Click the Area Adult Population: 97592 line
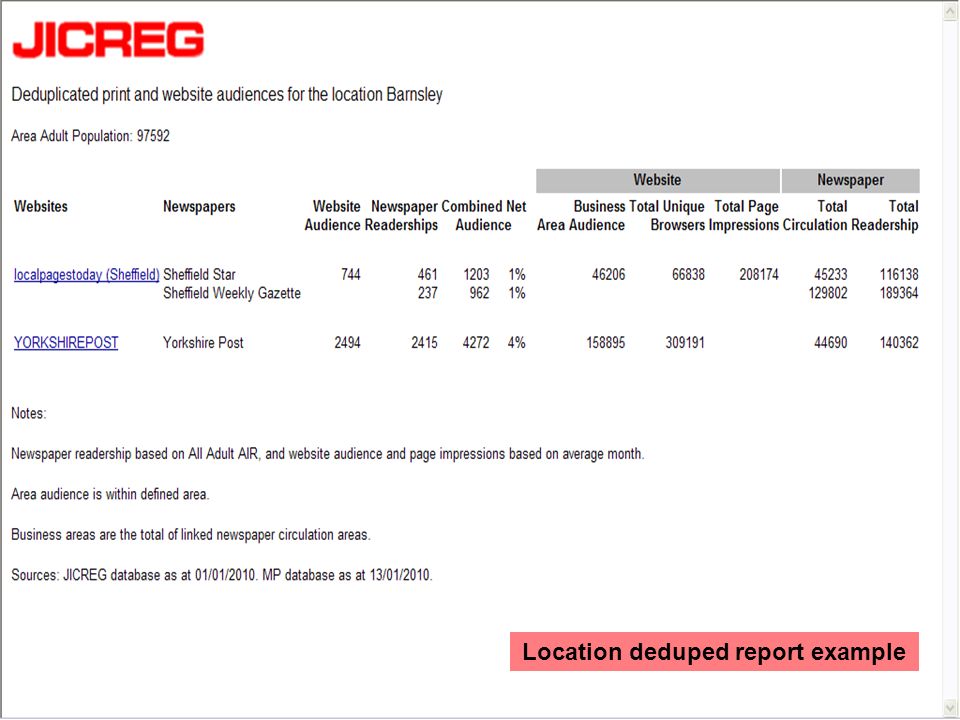The height and width of the screenshot is (720, 960). 91,136
